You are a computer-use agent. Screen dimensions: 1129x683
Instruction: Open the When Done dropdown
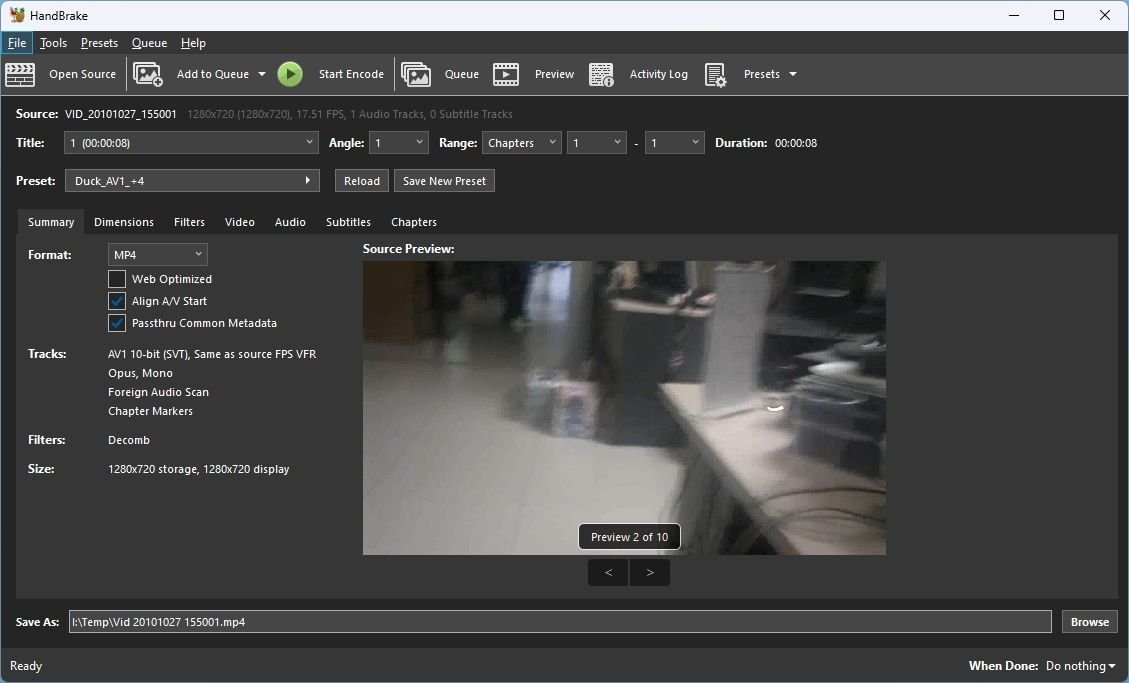click(x=1080, y=666)
